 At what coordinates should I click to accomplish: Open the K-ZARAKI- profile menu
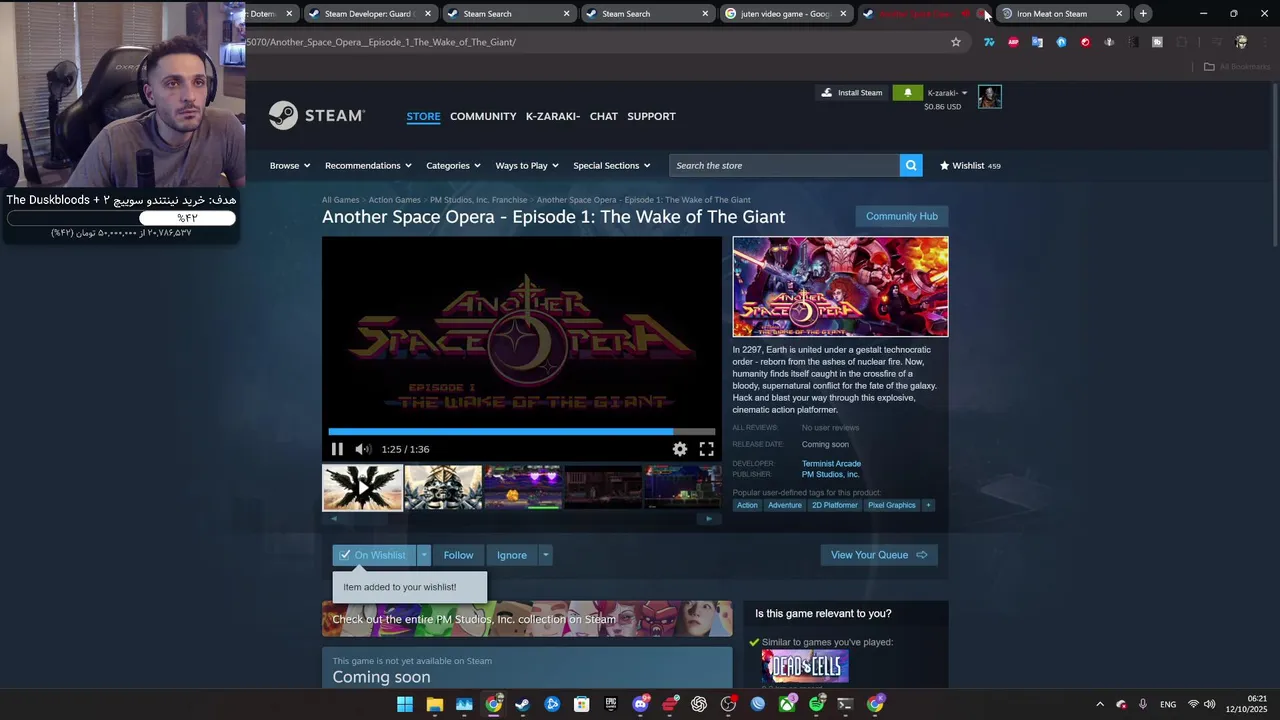point(553,116)
